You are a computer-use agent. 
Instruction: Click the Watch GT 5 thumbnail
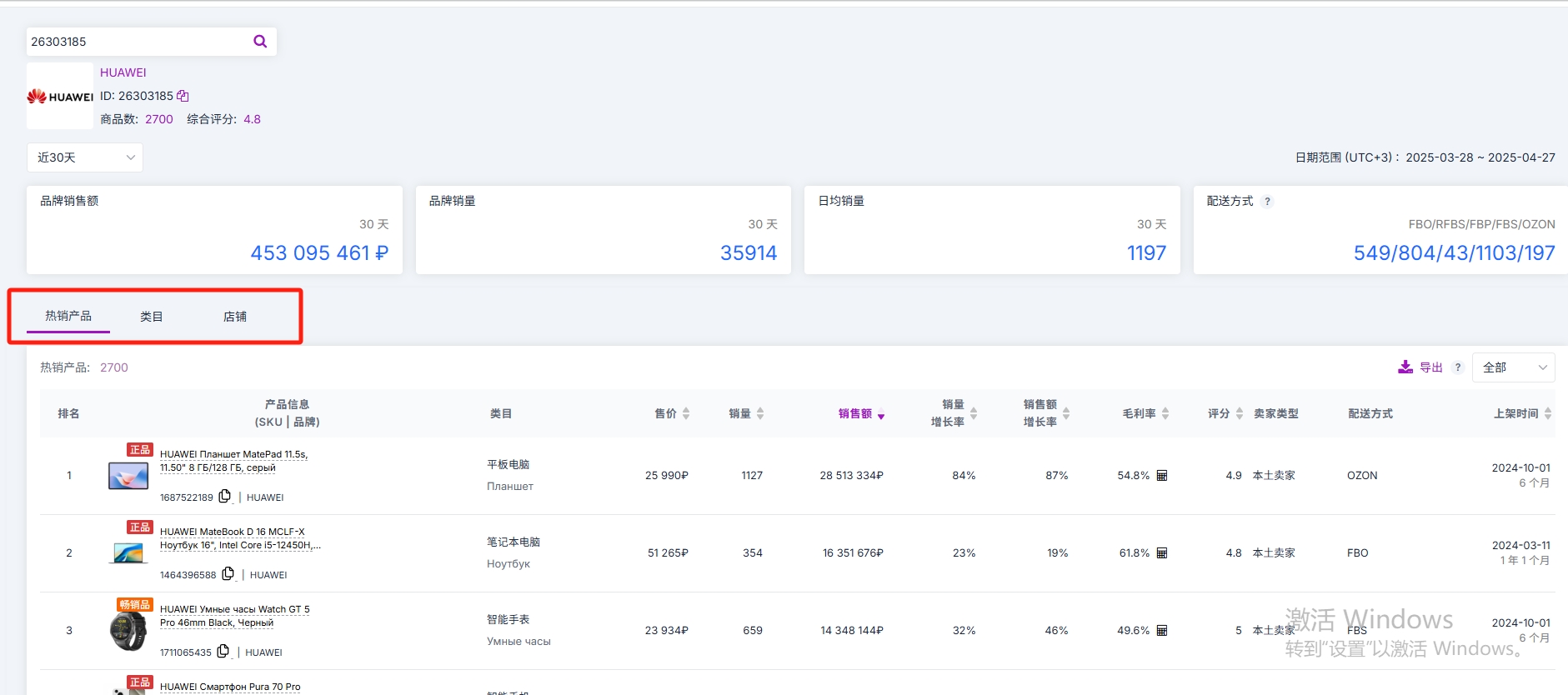pos(128,631)
